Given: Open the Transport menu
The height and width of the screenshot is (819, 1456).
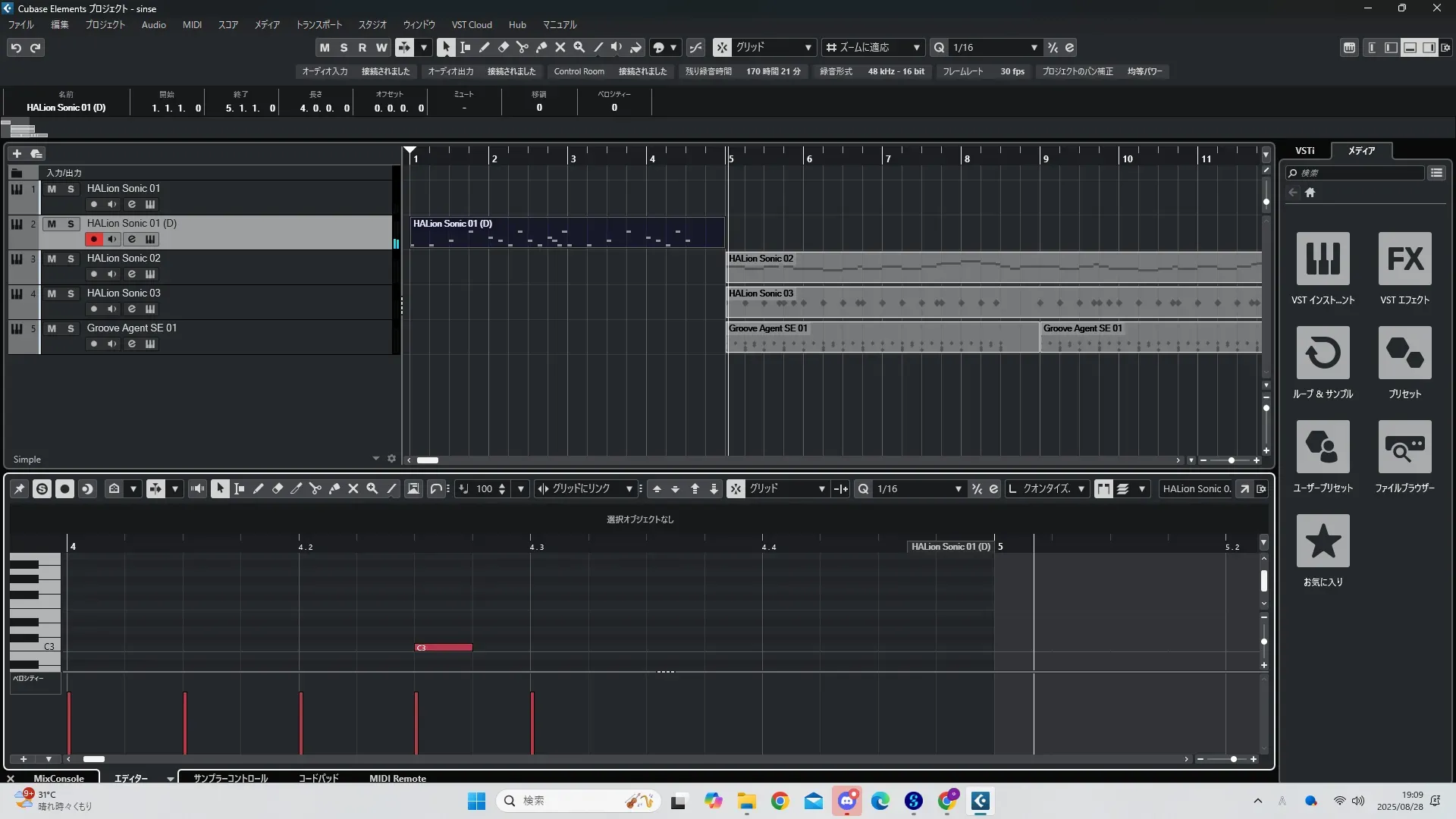Looking at the screenshot, I should [318, 25].
